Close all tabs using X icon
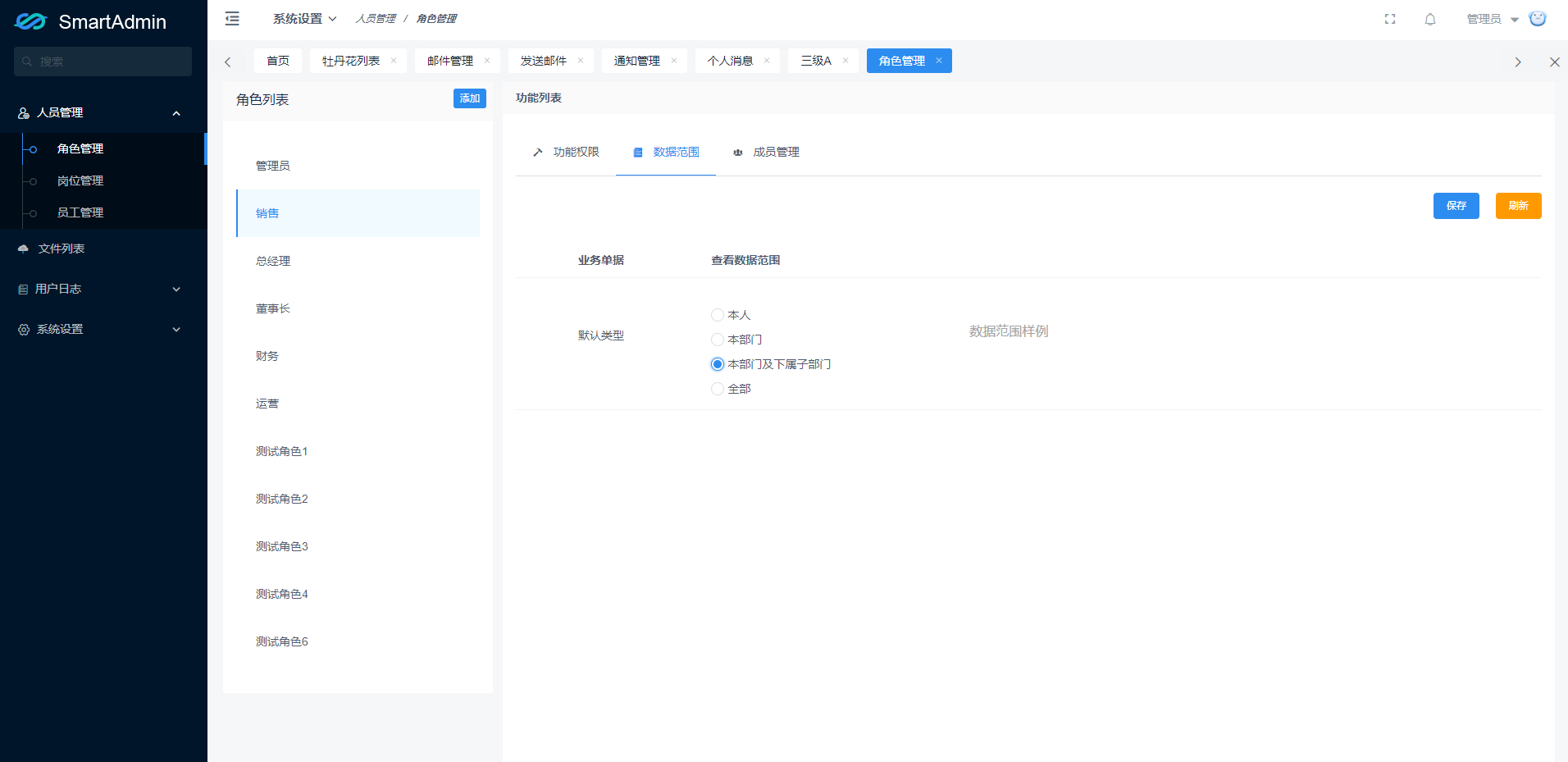Screen dimensions: 1568x762 [1554, 62]
